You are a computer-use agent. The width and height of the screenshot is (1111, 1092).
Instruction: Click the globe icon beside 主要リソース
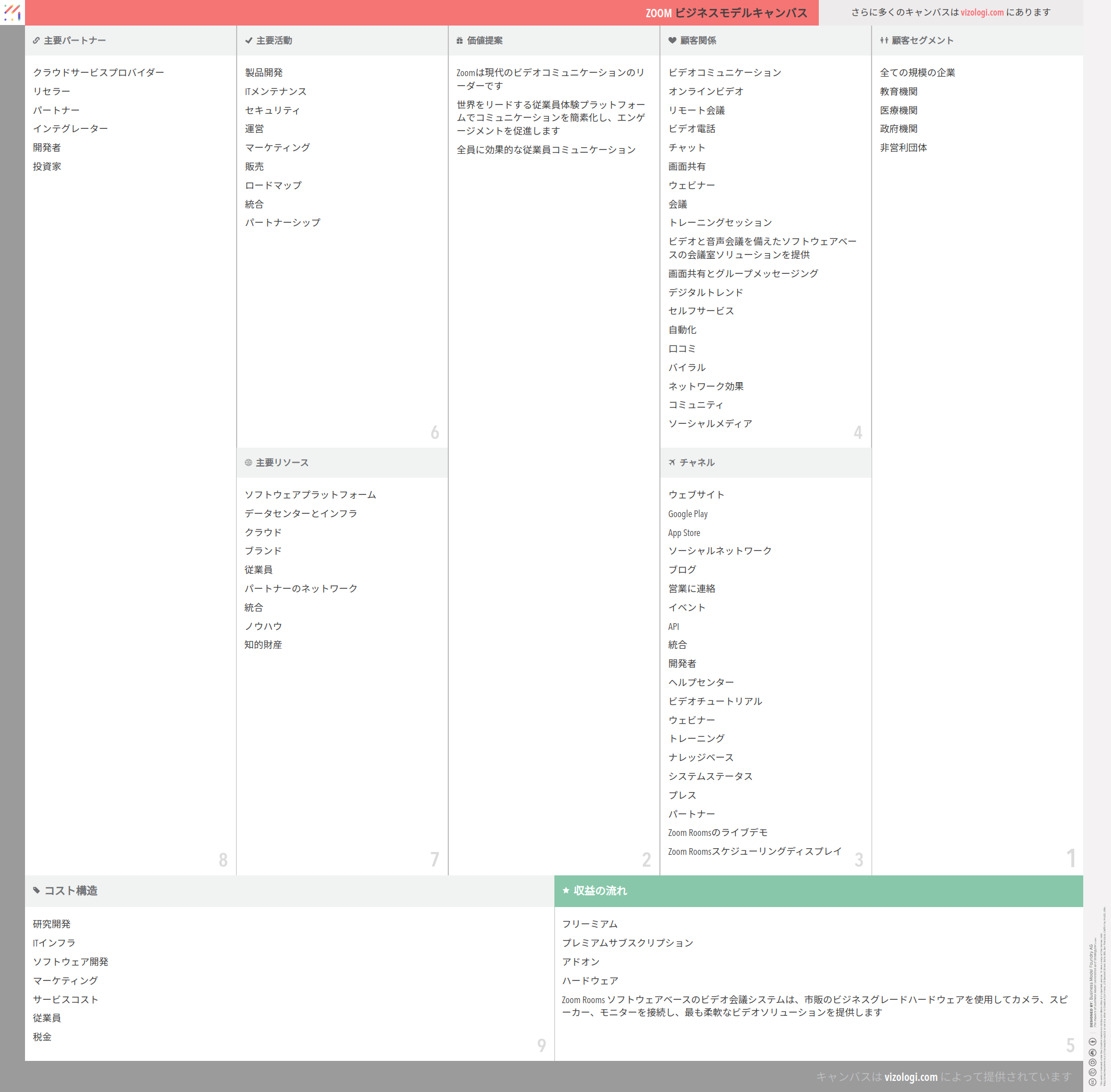pos(248,463)
